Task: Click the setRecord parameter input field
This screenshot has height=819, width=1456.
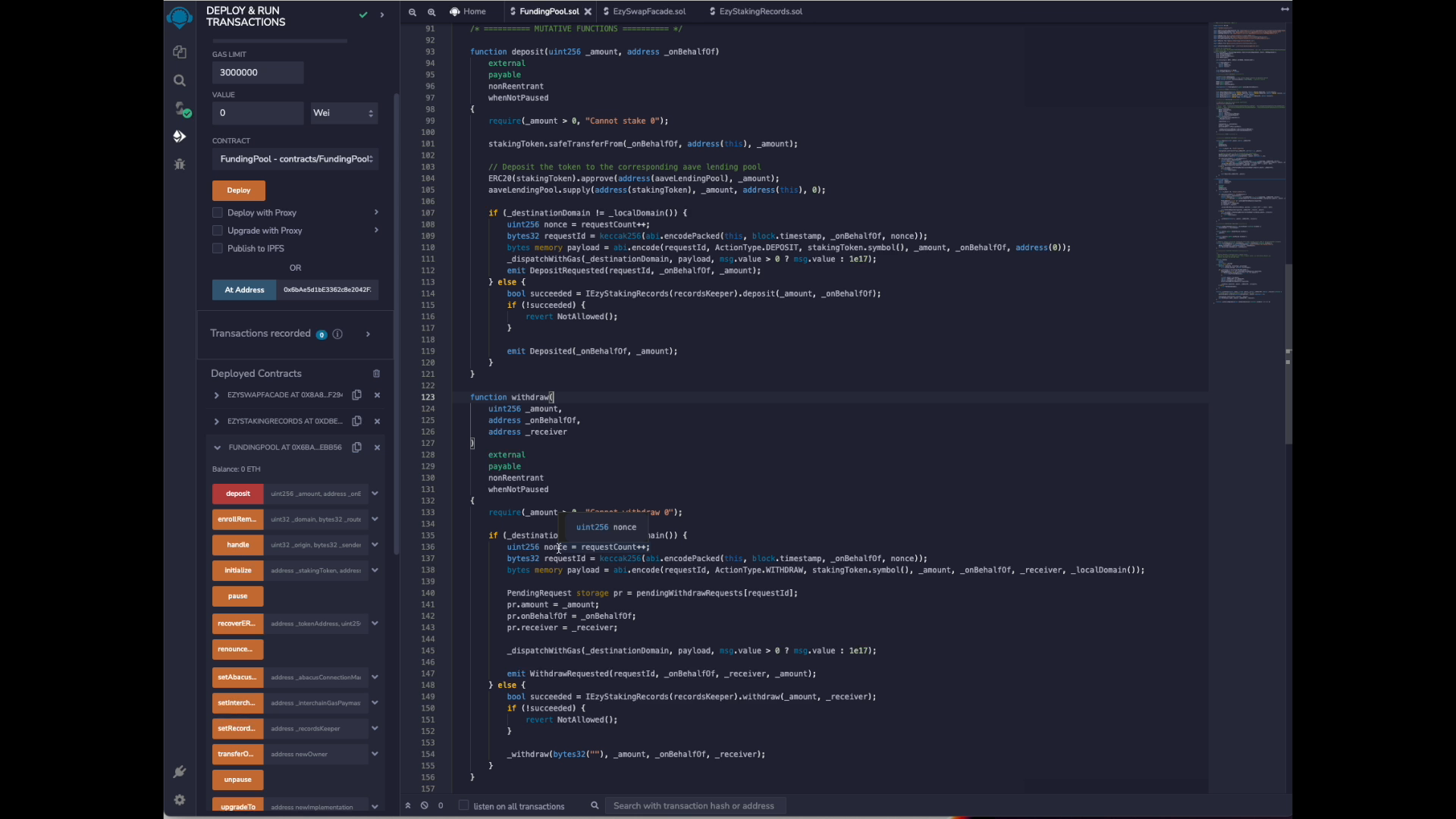Action: 316,729
